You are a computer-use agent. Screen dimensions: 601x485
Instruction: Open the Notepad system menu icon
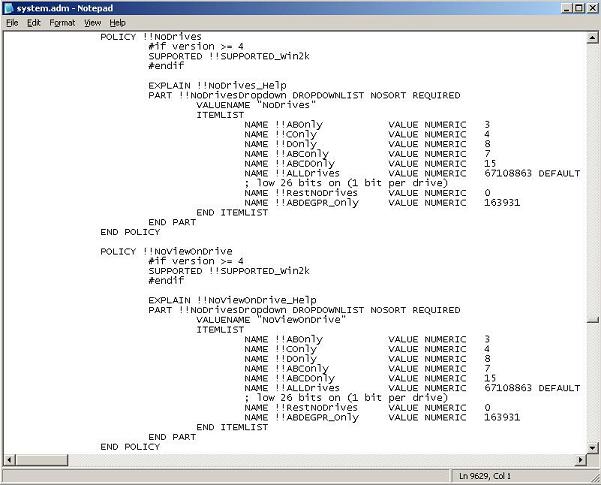click(9, 8)
